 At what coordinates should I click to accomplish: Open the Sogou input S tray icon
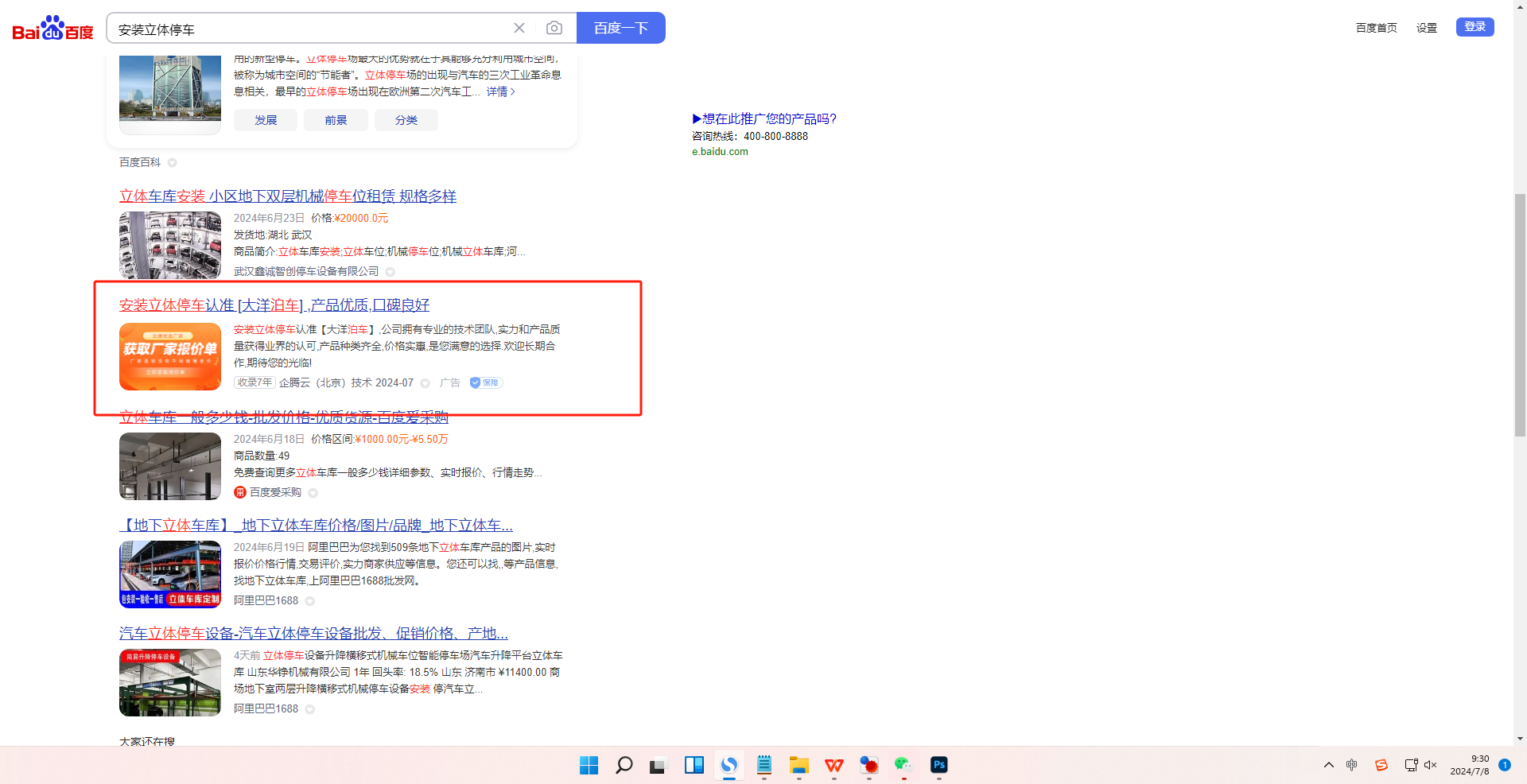[1381, 765]
